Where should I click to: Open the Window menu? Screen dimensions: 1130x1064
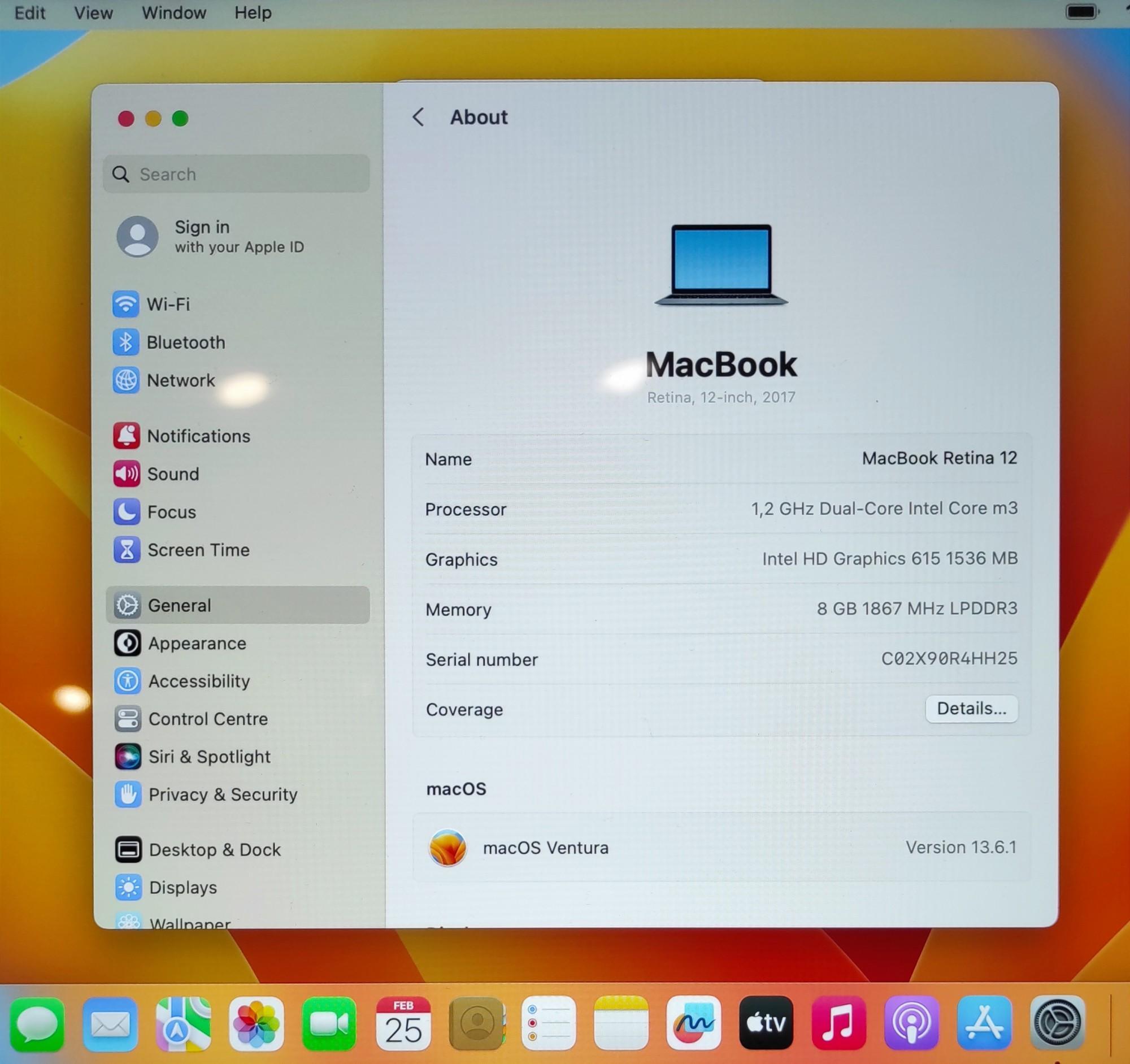174,12
